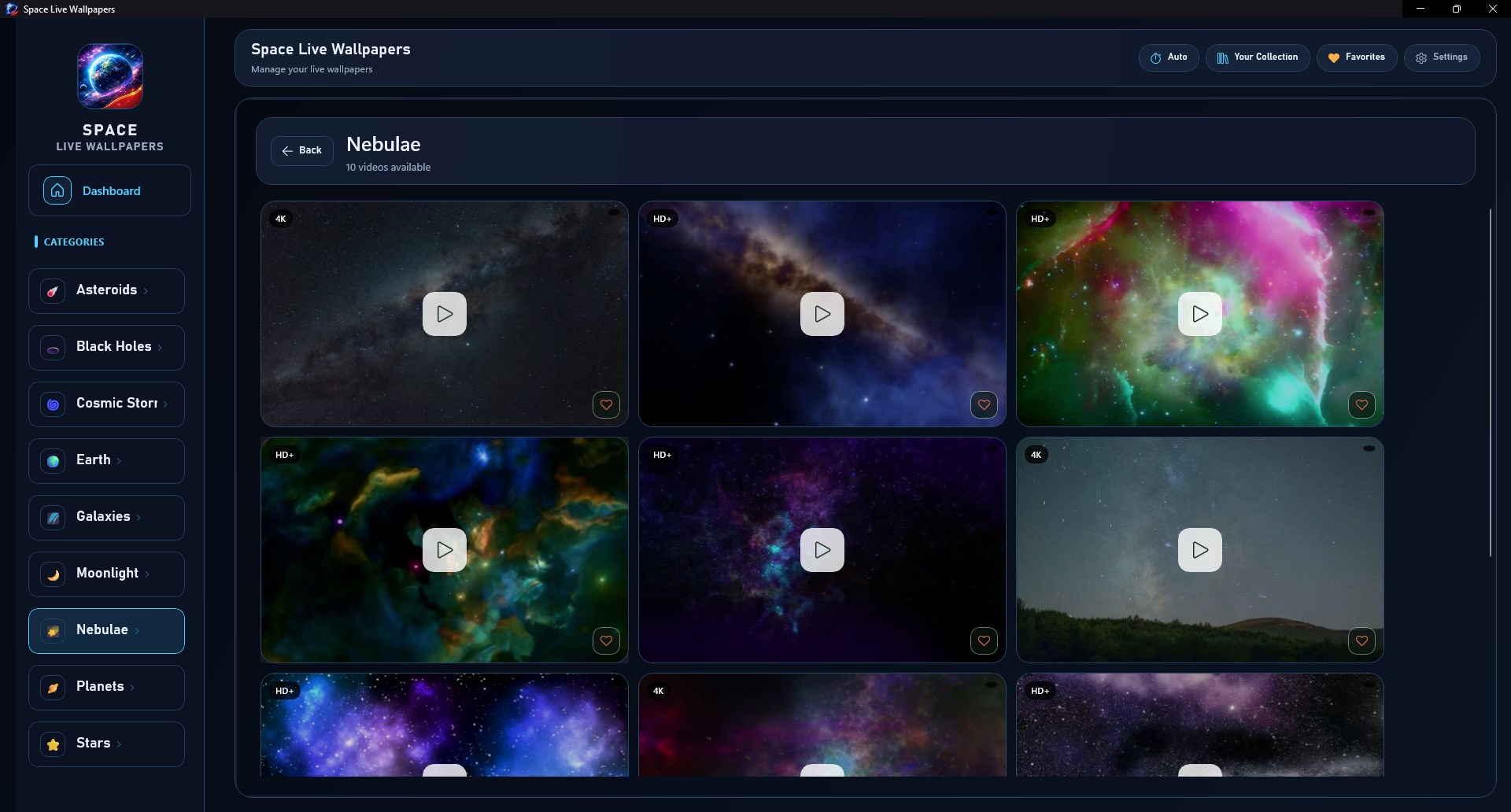This screenshot has width=1511, height=812.
Task: Open the blue-purple starry clouds thumbnail
Action: (x=445, y=725)
